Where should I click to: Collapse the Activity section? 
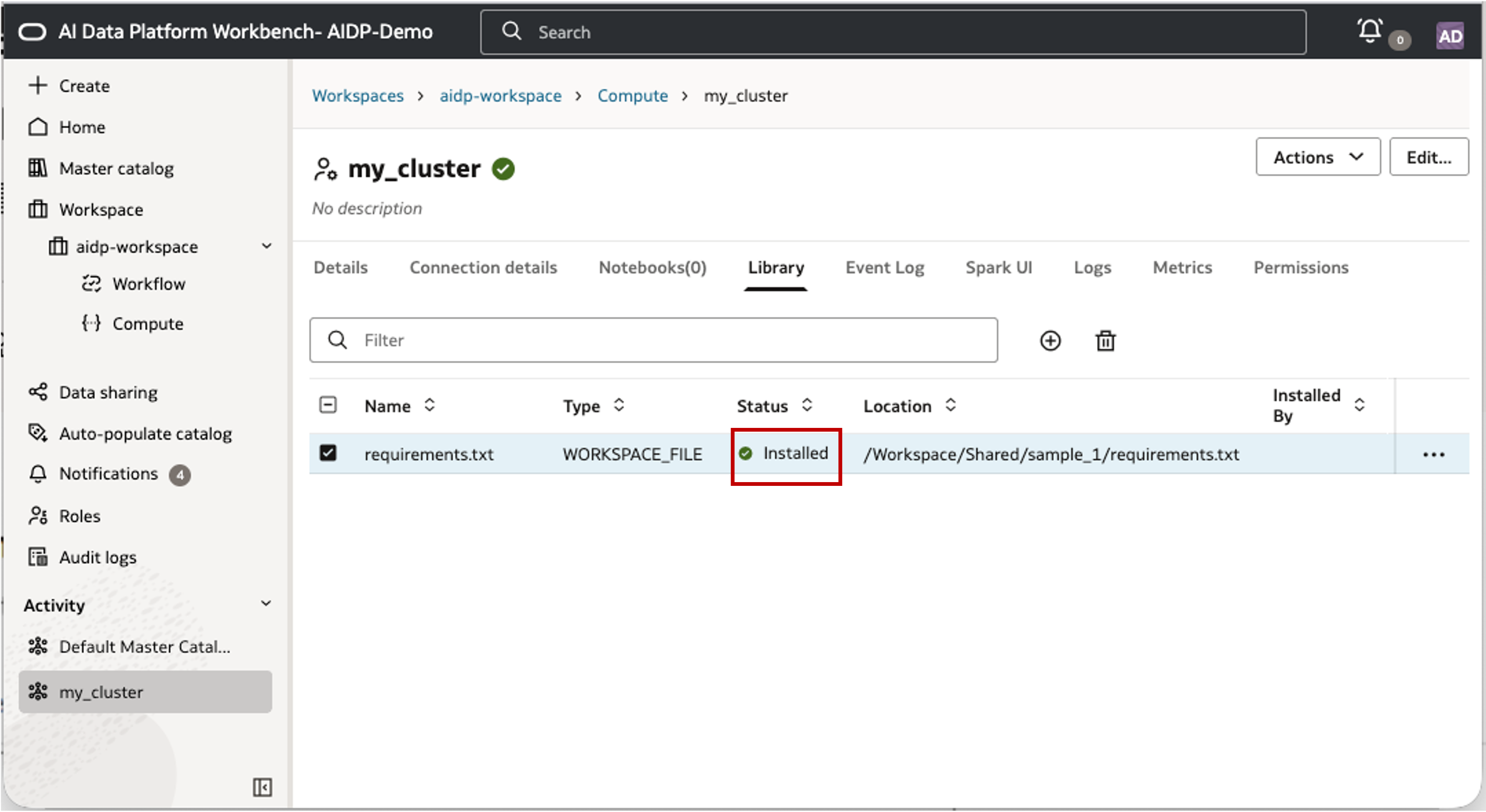pyautogui.click(x=266, y=604)
